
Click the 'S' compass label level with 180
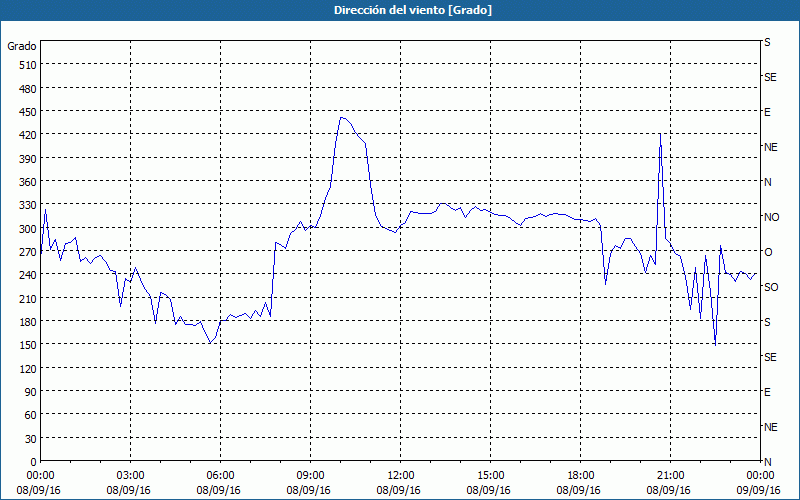[767, 322]
